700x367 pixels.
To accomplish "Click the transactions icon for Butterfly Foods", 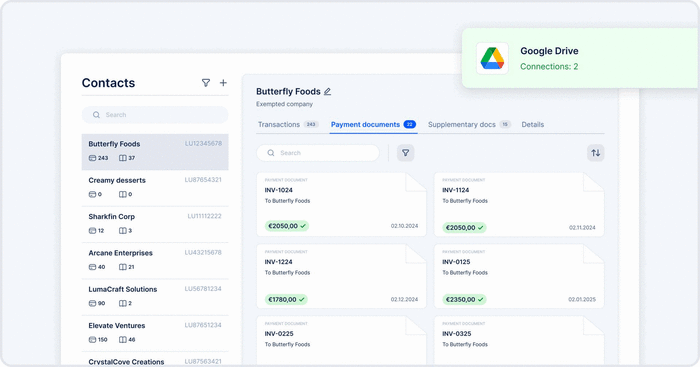I will tap(92, 158).
